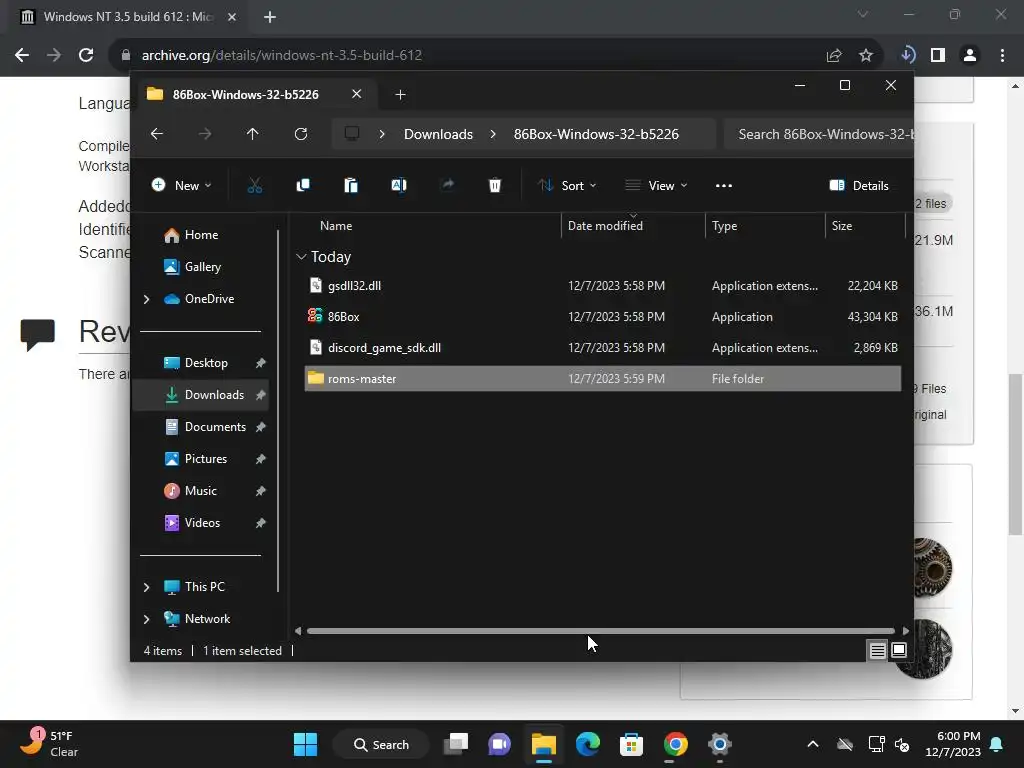Open Chrome side panel icon
The width and height of the screenshot is (1024, 768).
point(938,56)
